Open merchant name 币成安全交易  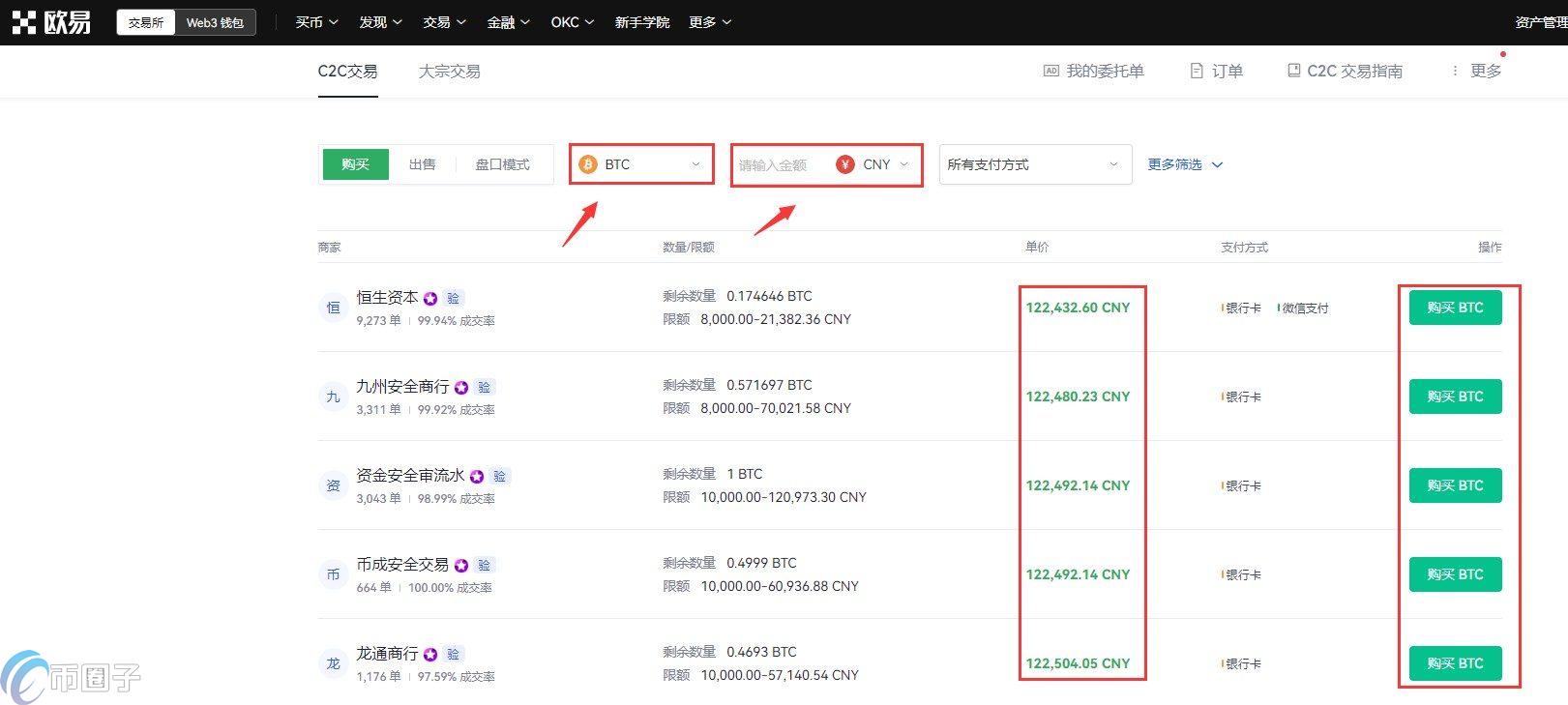pyautogui.click(x=402, y=565)
